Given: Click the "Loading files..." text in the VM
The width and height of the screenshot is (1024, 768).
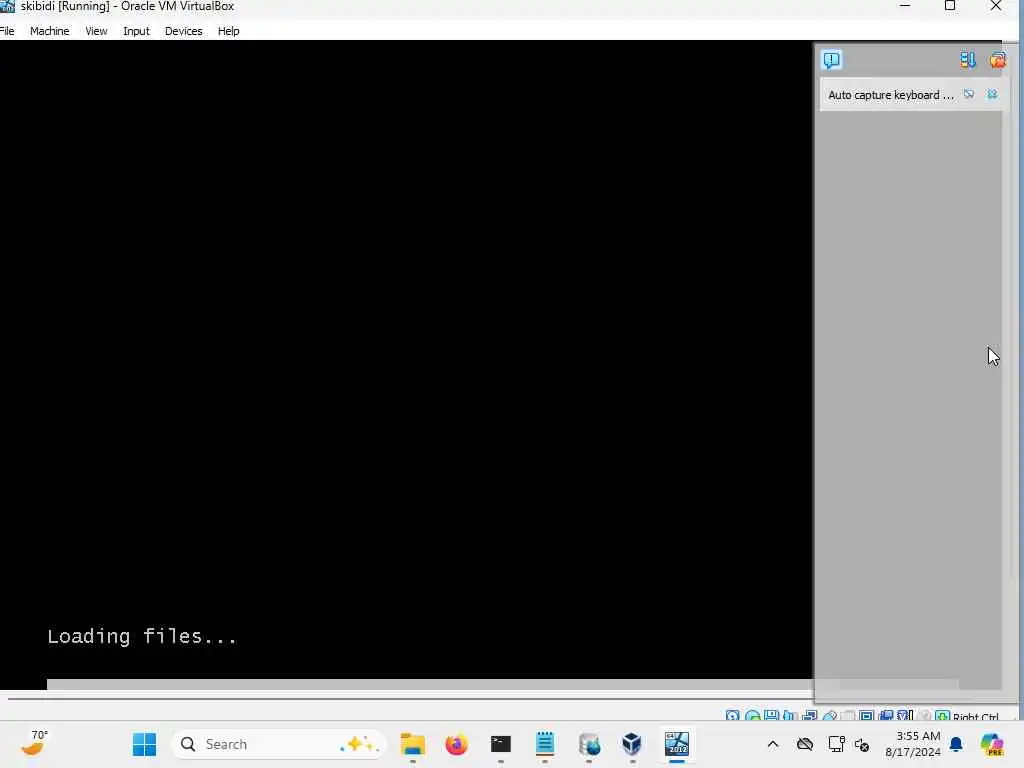Looking at the screenshot, I should point(142,636).
